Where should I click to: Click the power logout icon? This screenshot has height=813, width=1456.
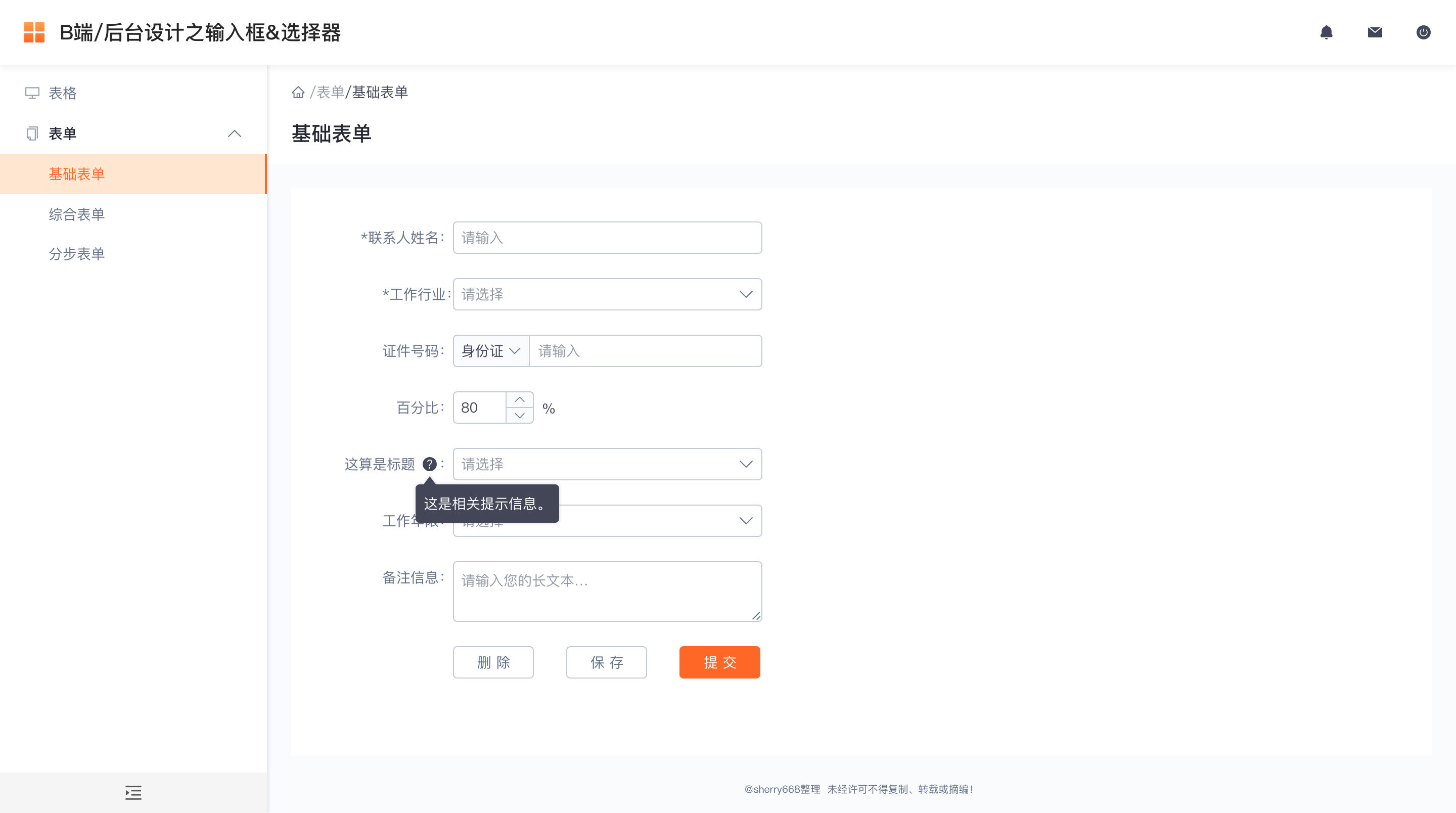tap(1423, 32)
